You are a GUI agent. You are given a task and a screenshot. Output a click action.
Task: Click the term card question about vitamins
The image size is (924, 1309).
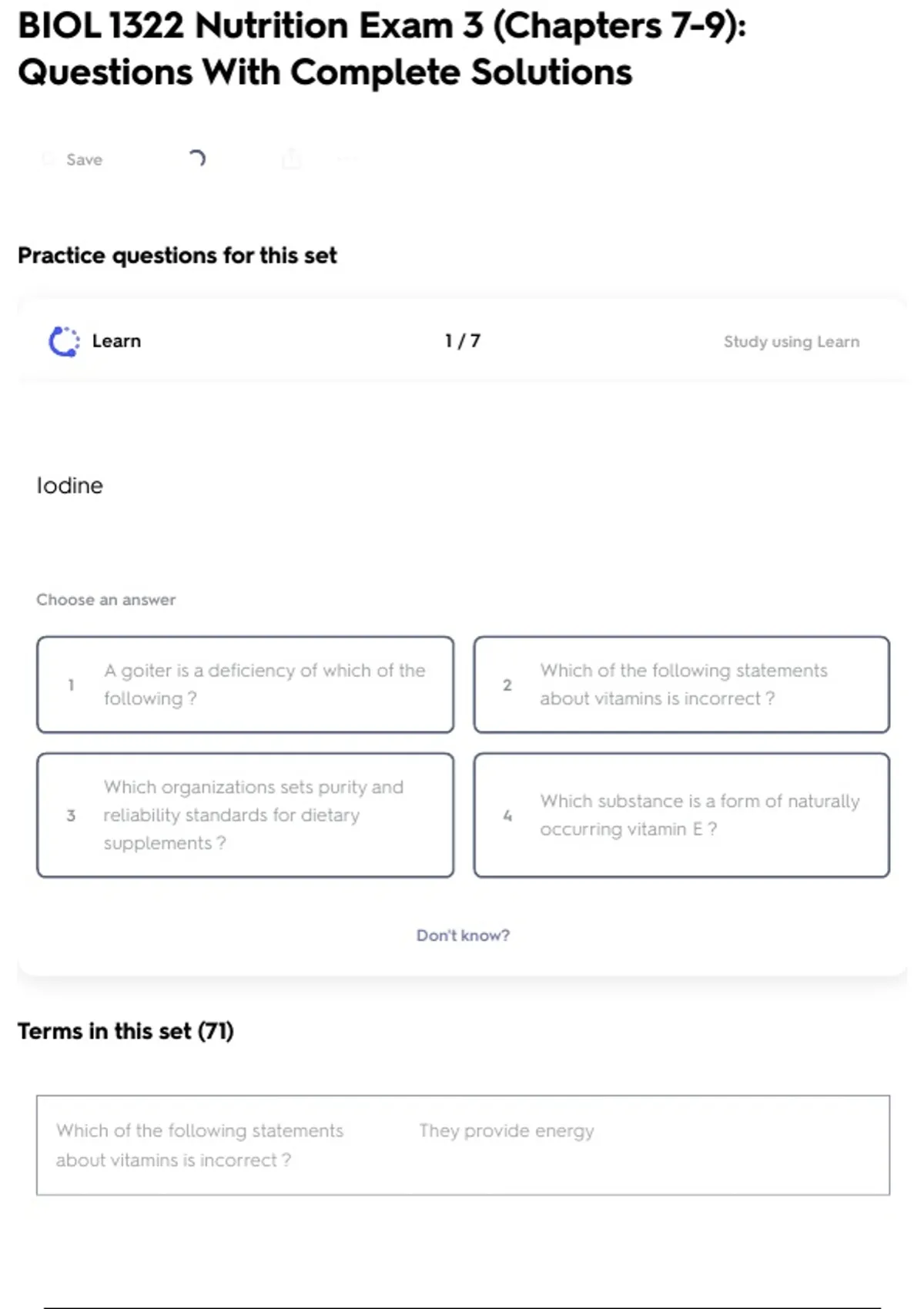[199, 1145]
